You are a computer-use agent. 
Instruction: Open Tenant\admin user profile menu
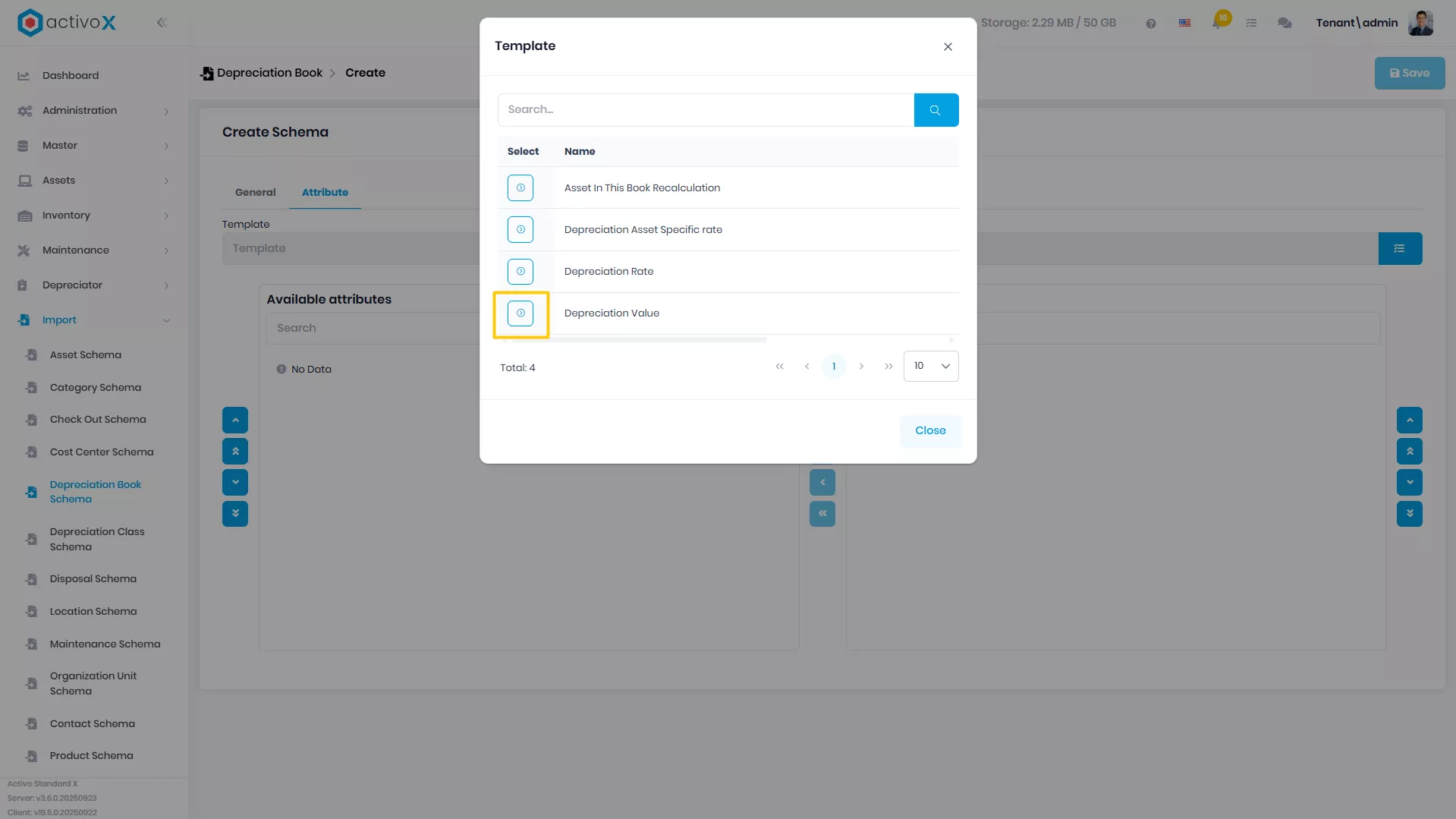coord(1374,24)
